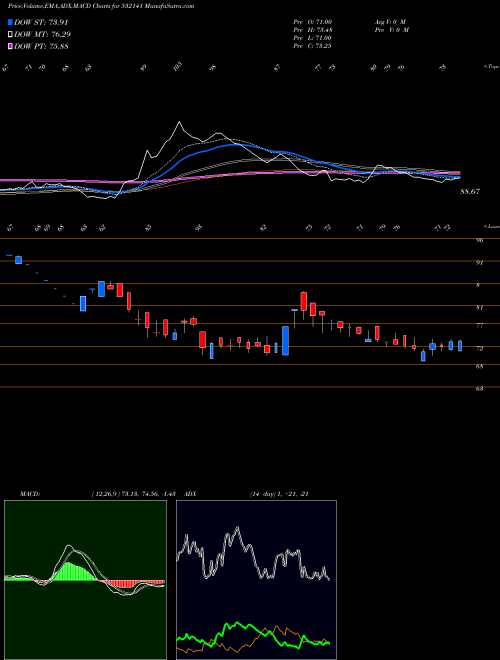This screenshot has height=660, width=500.
Task: Click the 96 price axis label
Action: pos(480,241)
